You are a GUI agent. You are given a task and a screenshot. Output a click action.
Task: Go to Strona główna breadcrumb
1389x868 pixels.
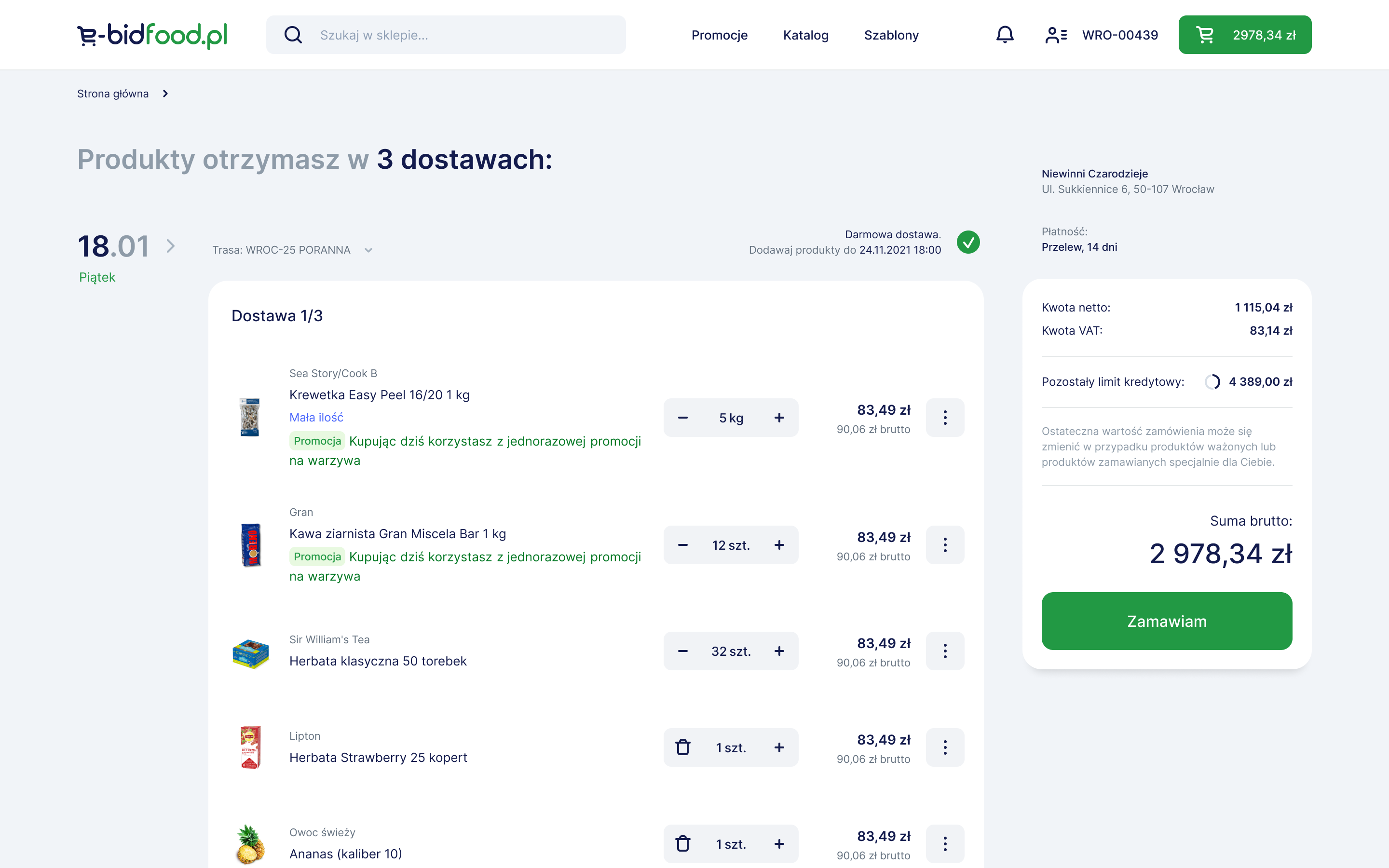tap(113, 94)
